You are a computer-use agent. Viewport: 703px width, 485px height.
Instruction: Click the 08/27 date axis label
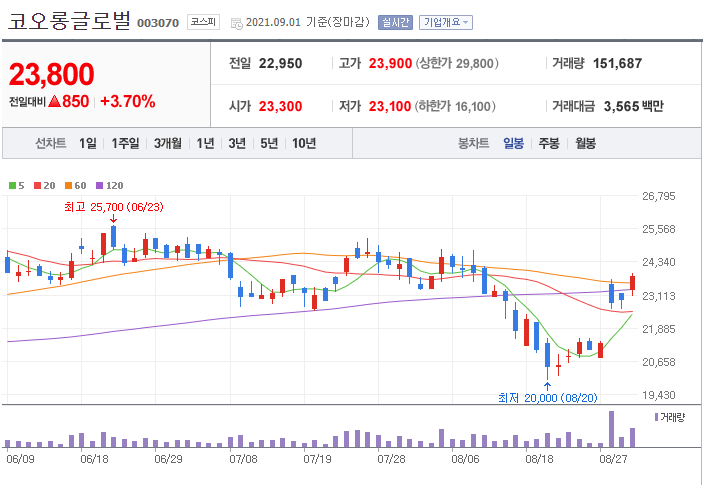pos(613,459)
